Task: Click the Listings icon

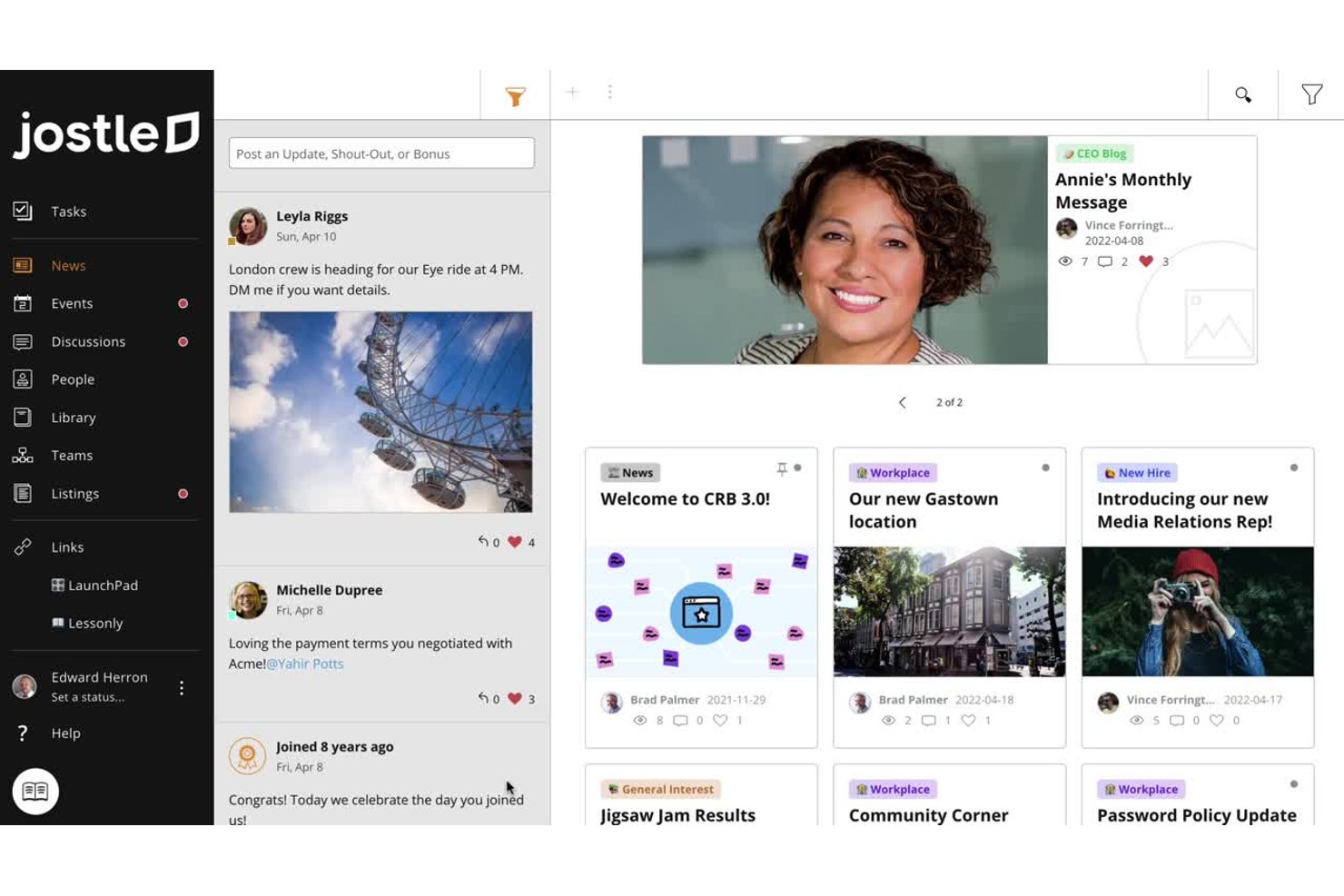Action: [x=23, y=494]
